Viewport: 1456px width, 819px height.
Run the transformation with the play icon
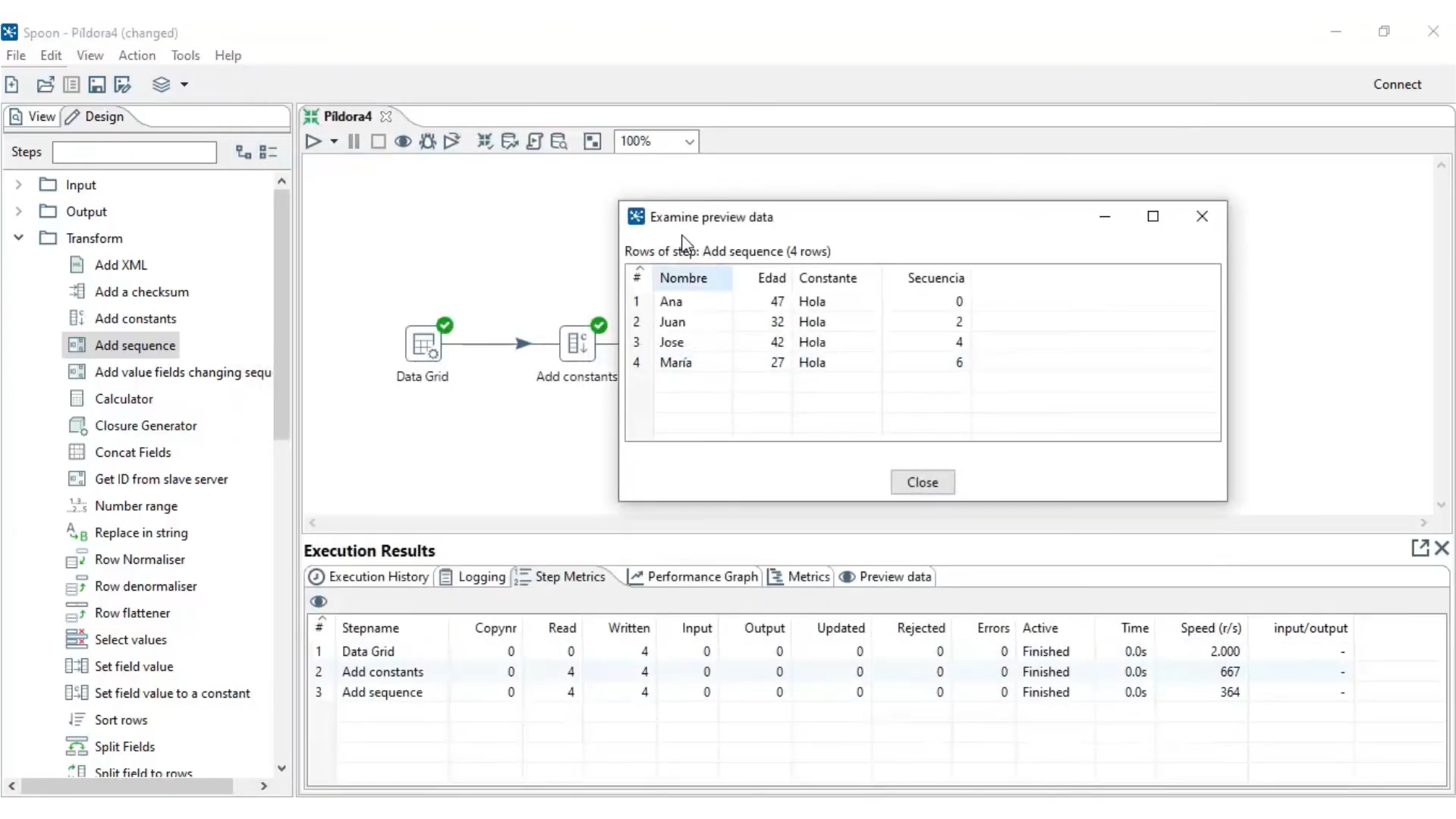316,141
